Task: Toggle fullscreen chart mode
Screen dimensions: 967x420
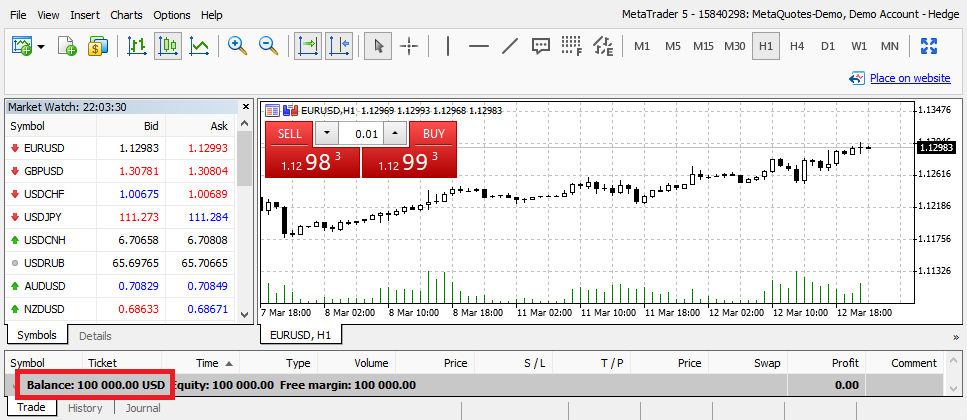Action: pos(928,45)
